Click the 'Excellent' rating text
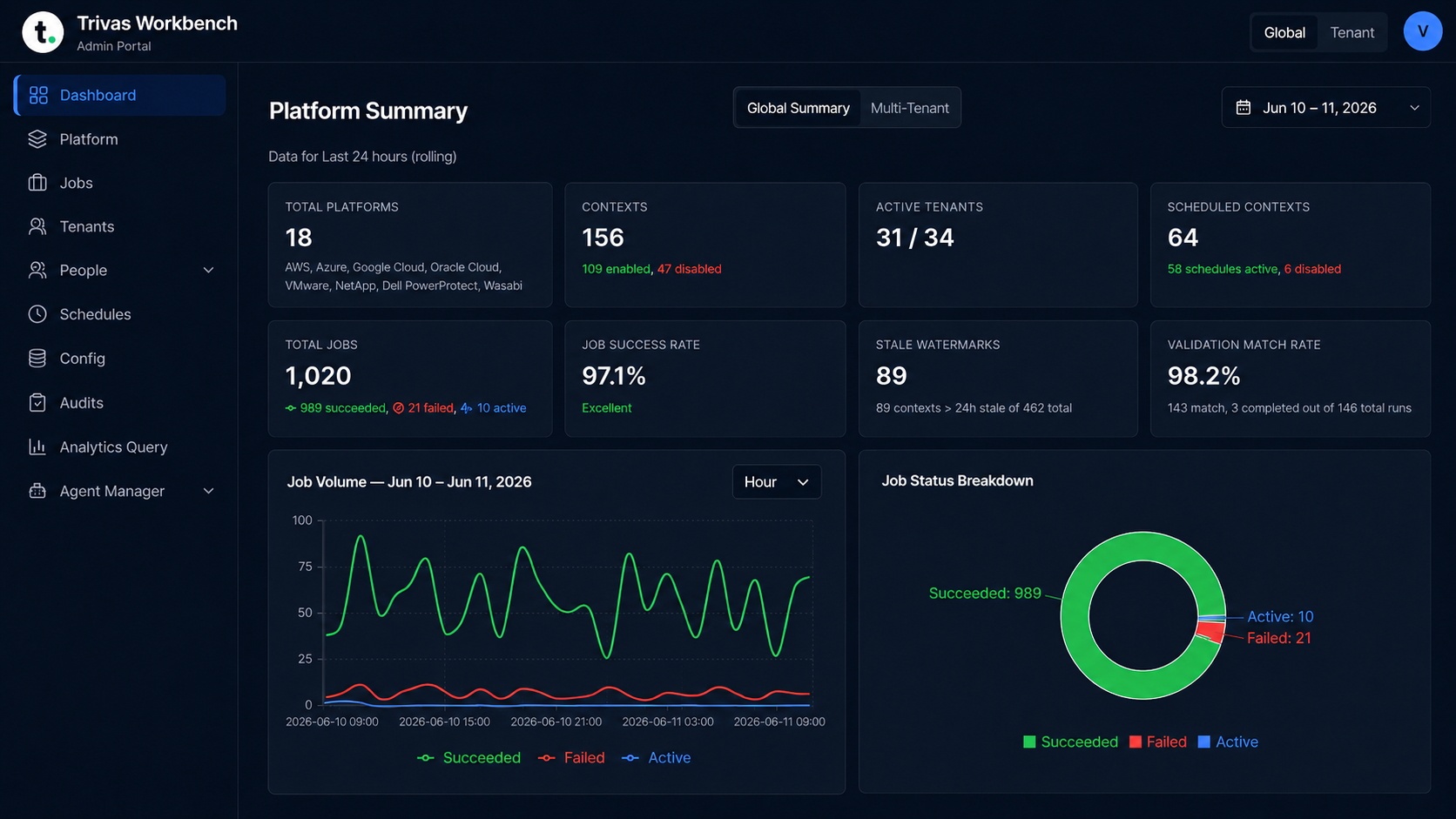This screenshot has height=819, width=1456. tap(606, 408)
